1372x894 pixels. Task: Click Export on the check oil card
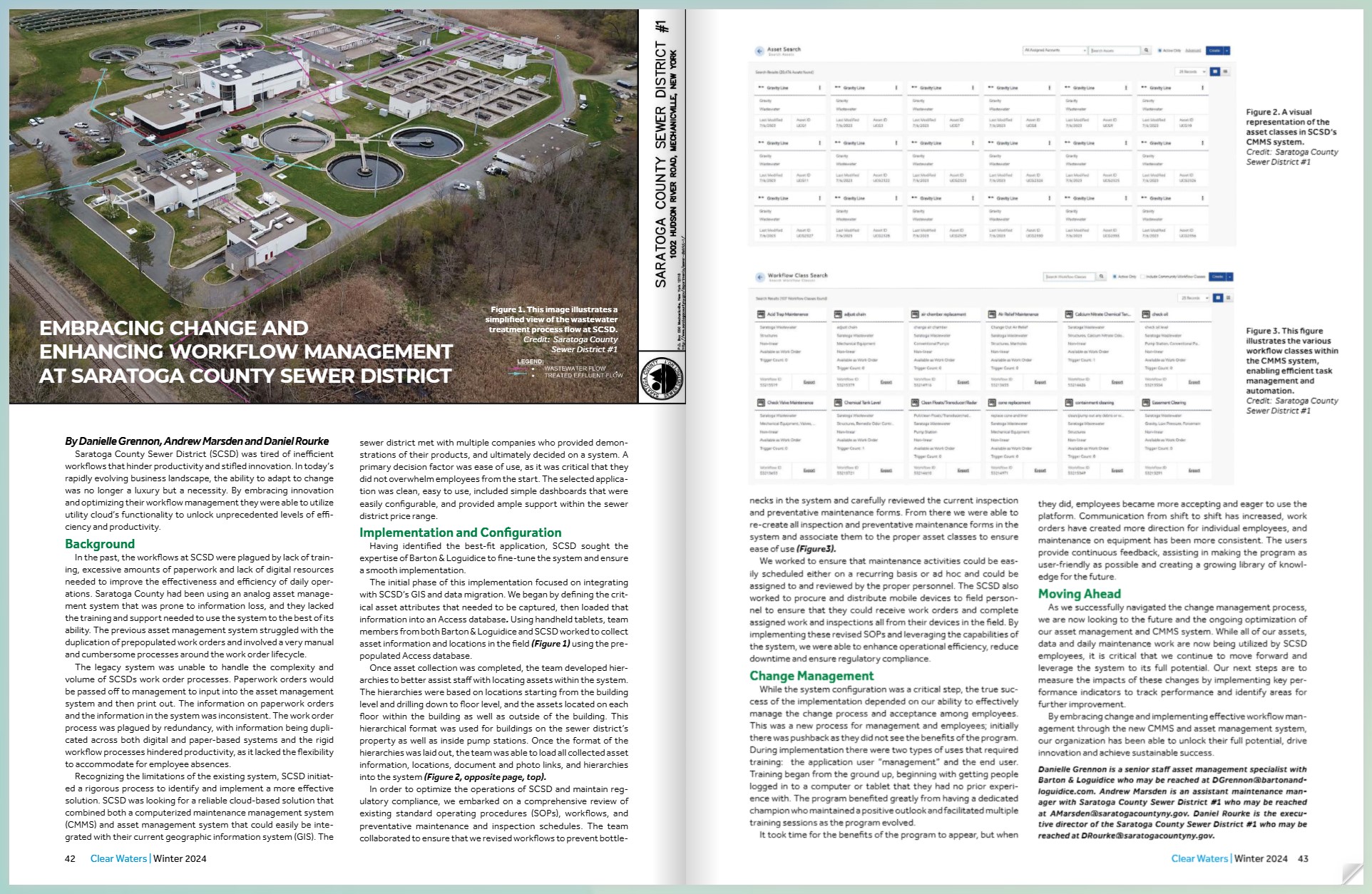(x=1194, y=382)
